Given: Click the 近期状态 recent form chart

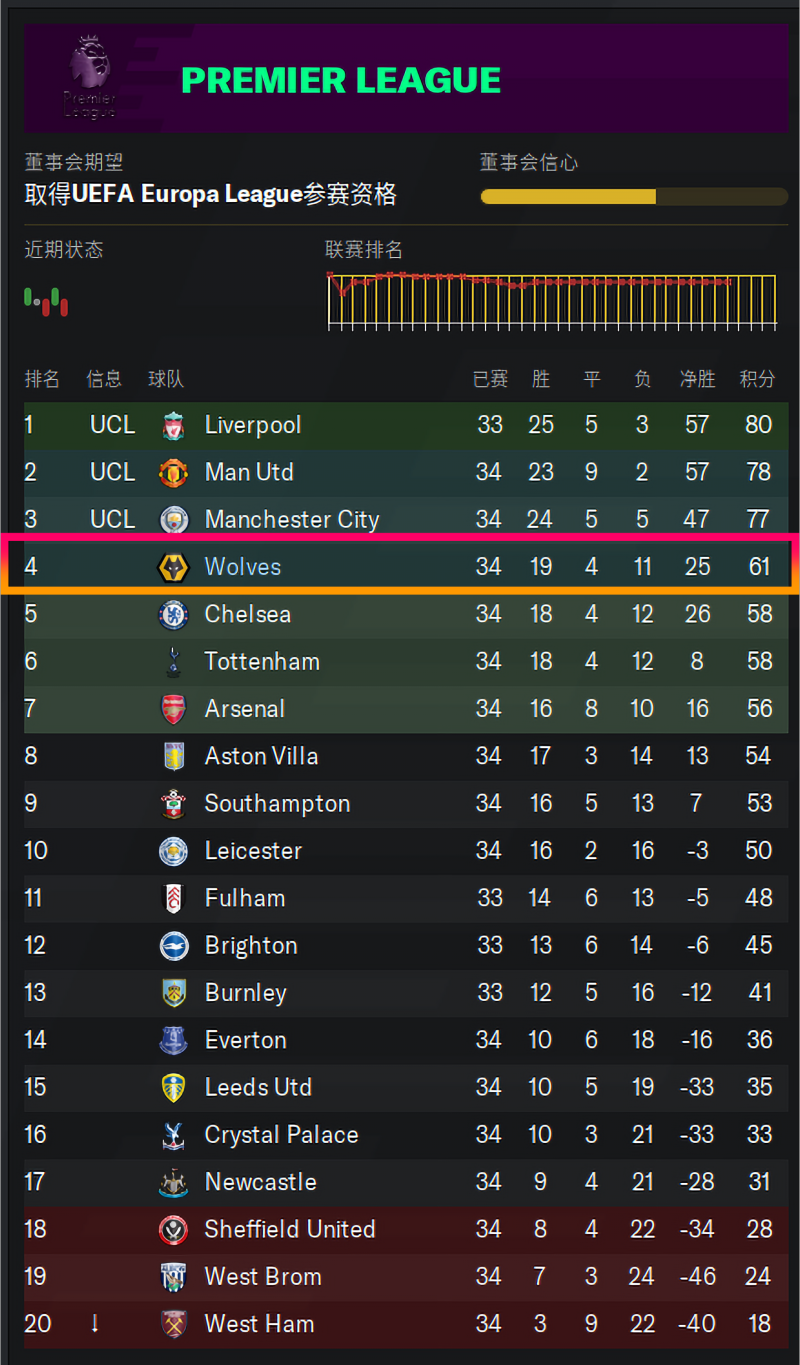Looking at the screenshot, I should tap(46, 301).
